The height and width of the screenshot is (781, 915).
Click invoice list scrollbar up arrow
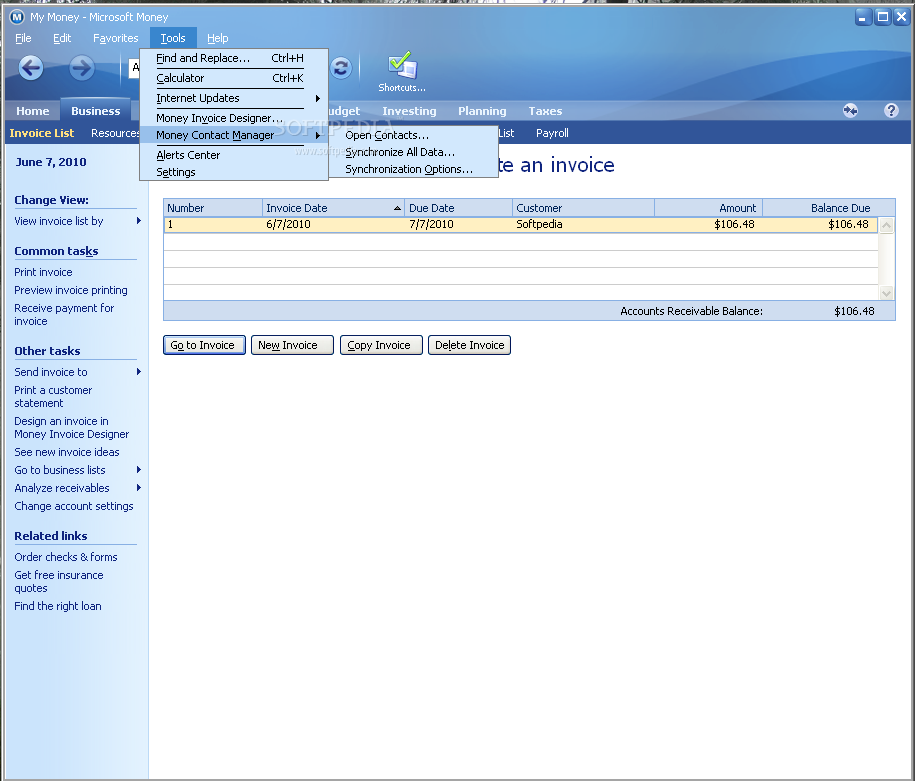886,225
